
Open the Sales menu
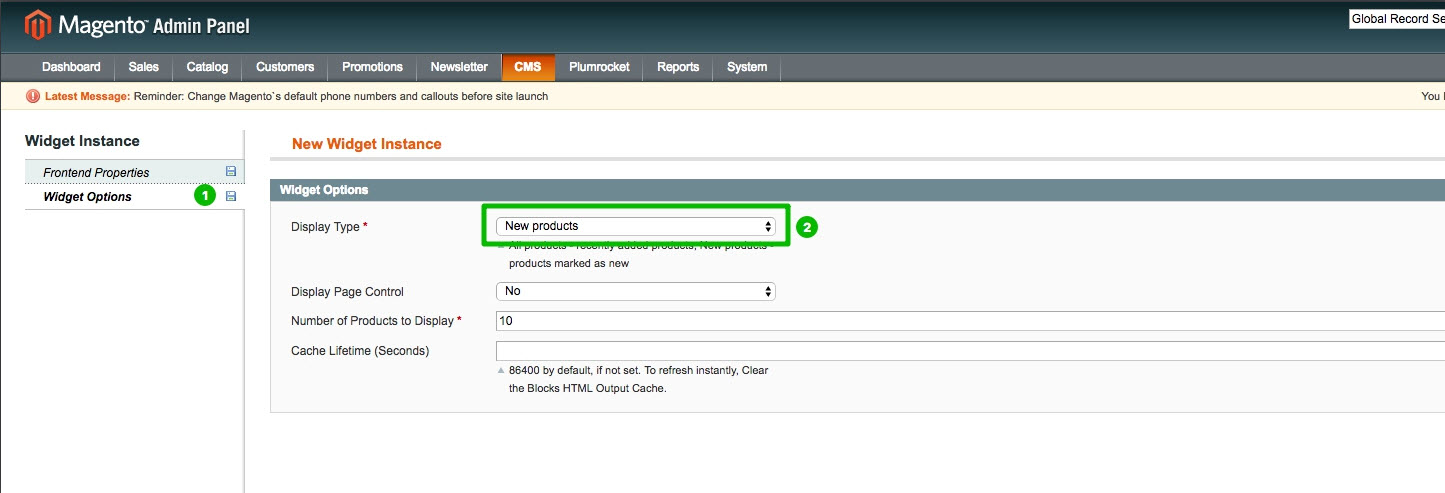click(143, 67)
